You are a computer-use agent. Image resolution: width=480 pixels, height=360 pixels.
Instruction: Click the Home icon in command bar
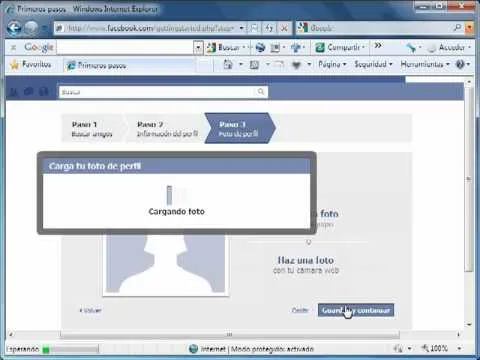(228, 64)
